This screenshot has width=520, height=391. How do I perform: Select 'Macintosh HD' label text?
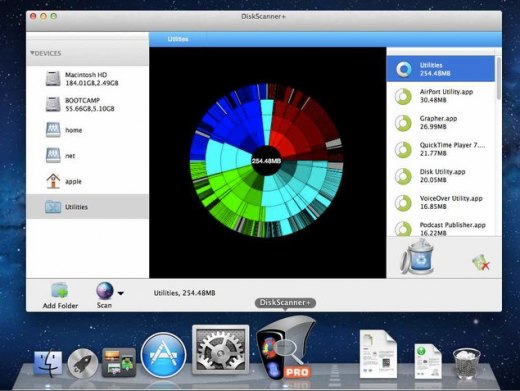coord(86,75)
